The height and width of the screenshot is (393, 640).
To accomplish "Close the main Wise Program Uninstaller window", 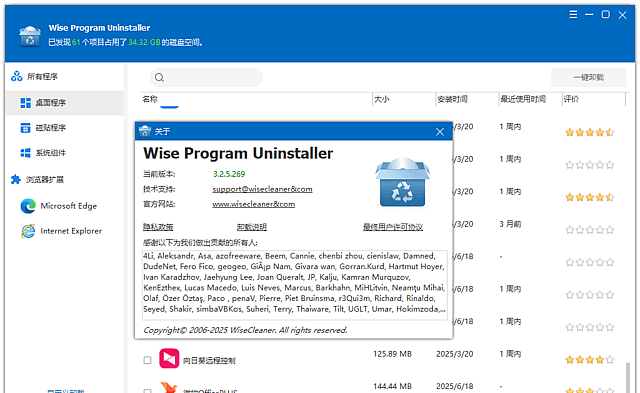I will point(622,15).
